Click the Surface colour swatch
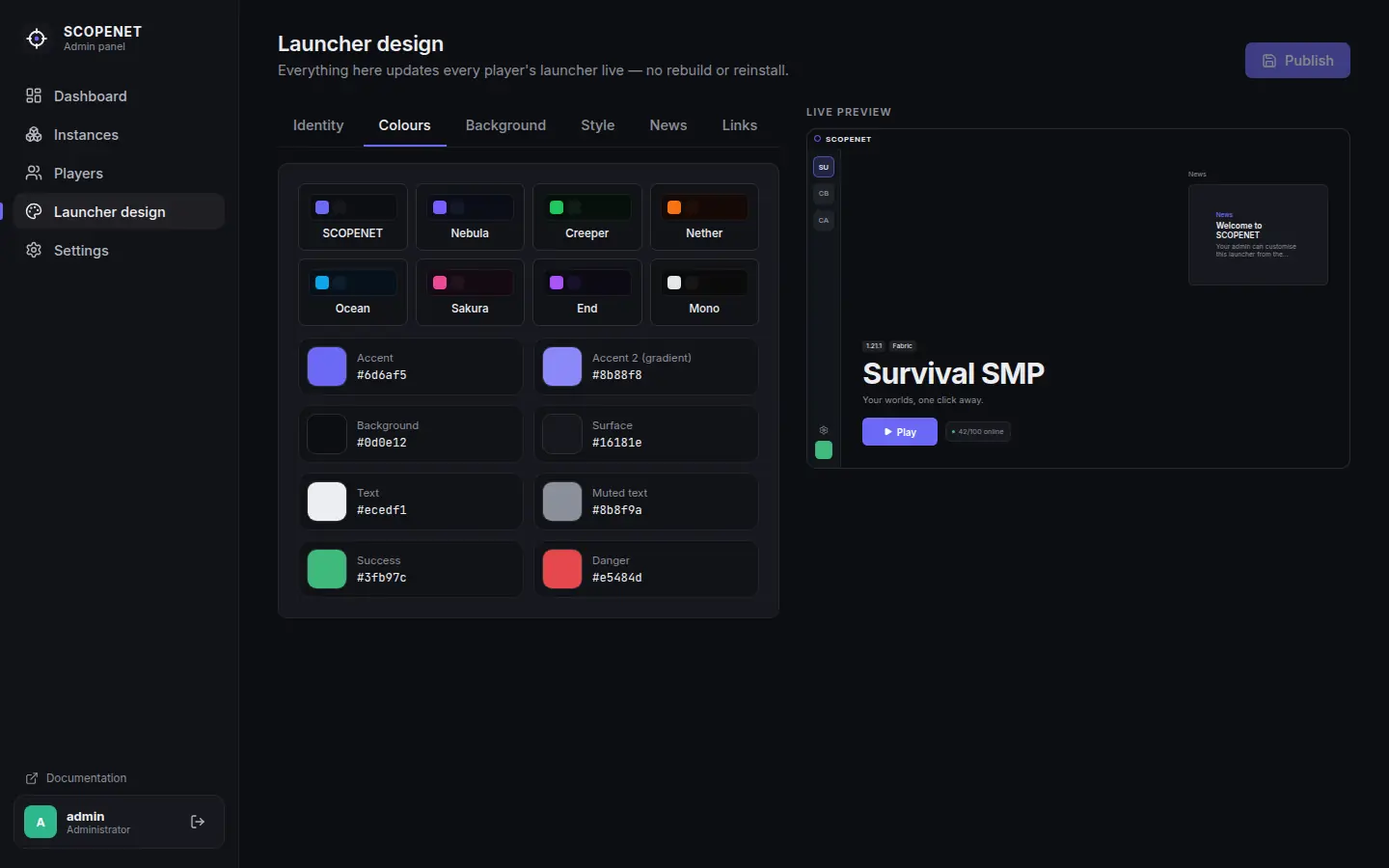This screenshot has width=1389, height=868. pyautogui.click(x=562, y=434)
